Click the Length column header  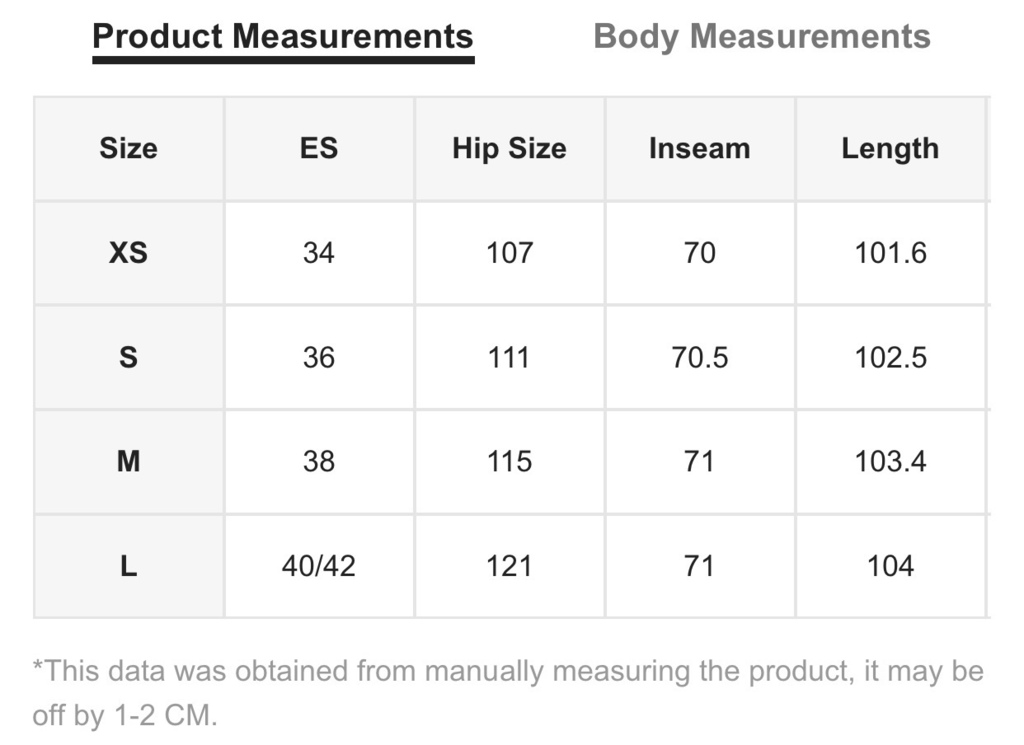point(890,148)
